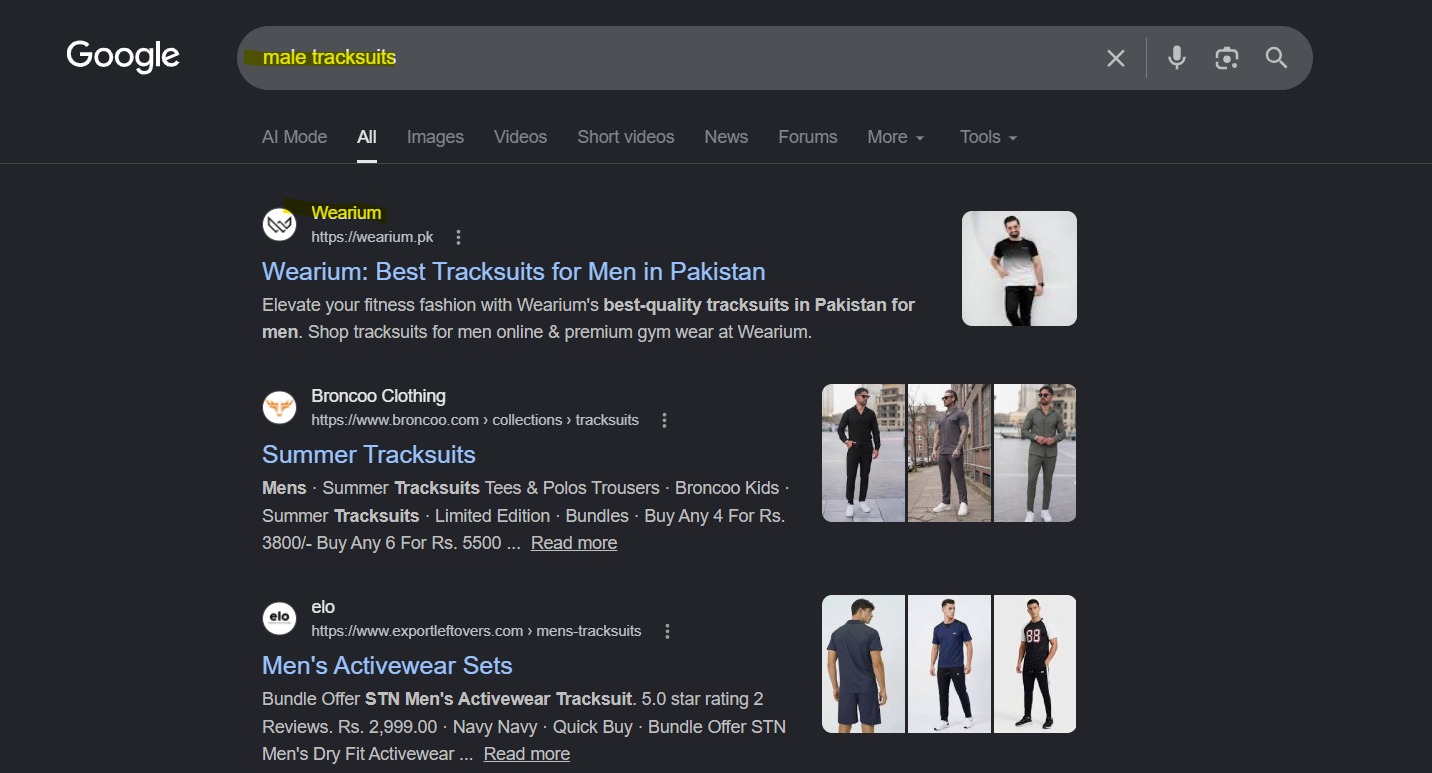Switch to the Images tab
Image resolution: width=1432 pixels, height=773 pixels.
point(435,137)
